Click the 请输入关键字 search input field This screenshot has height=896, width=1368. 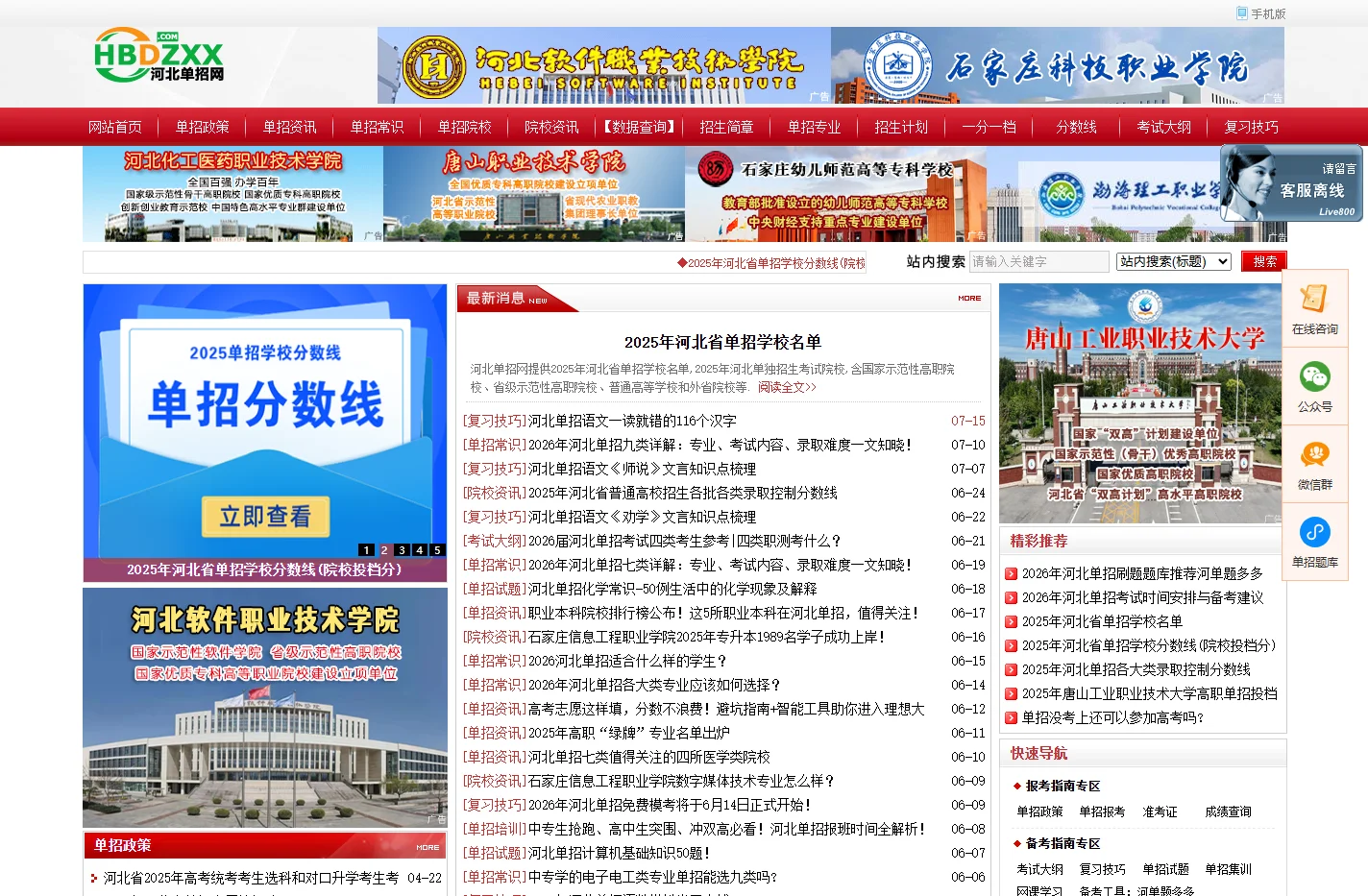coord(1038,261)
